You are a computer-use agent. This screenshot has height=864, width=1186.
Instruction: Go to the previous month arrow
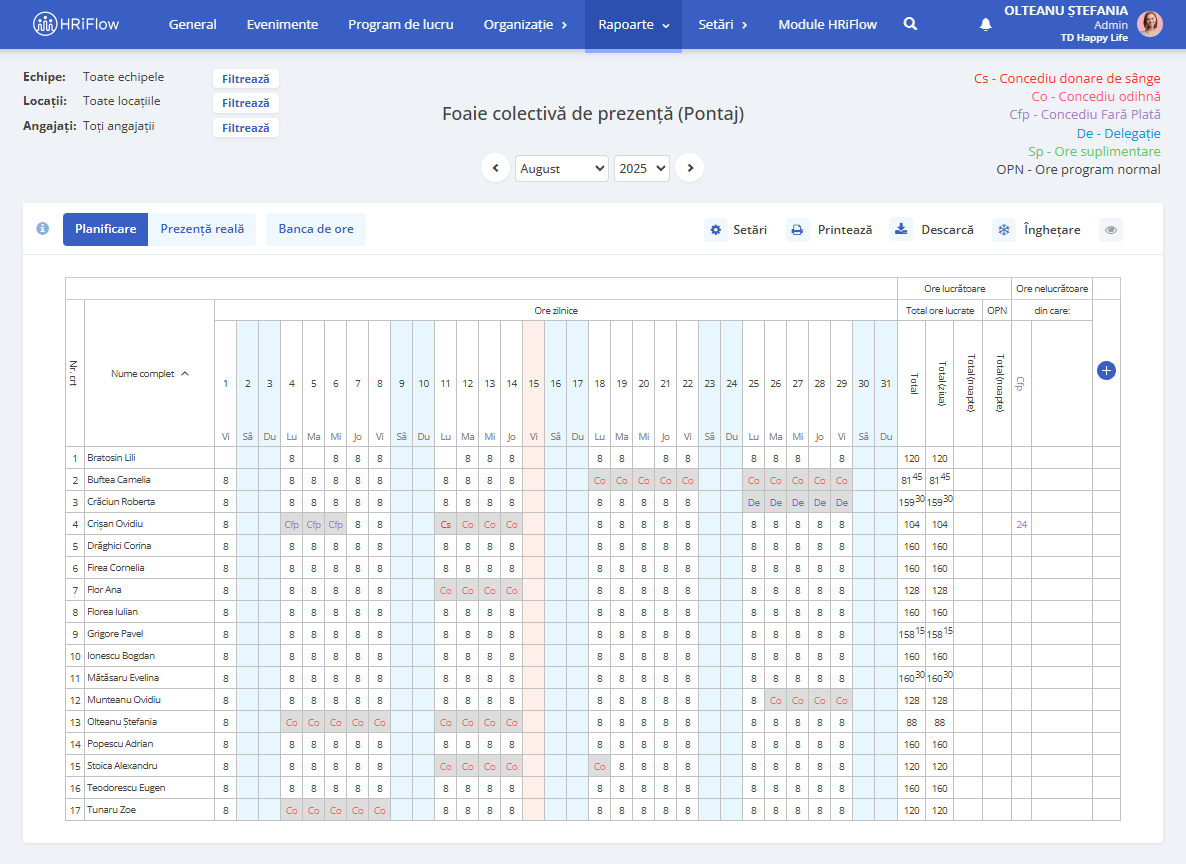(x=495, y=168)
